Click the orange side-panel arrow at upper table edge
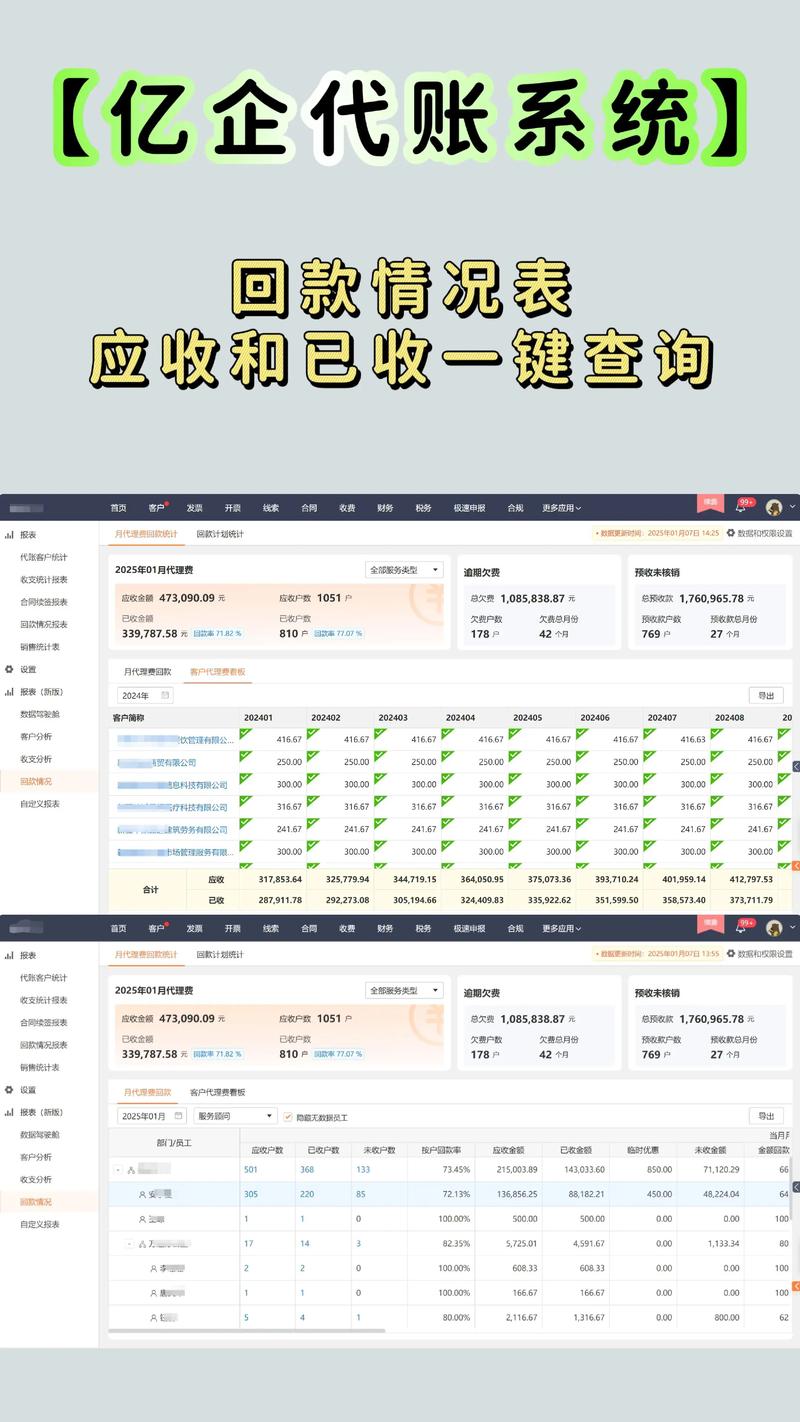 796,865
